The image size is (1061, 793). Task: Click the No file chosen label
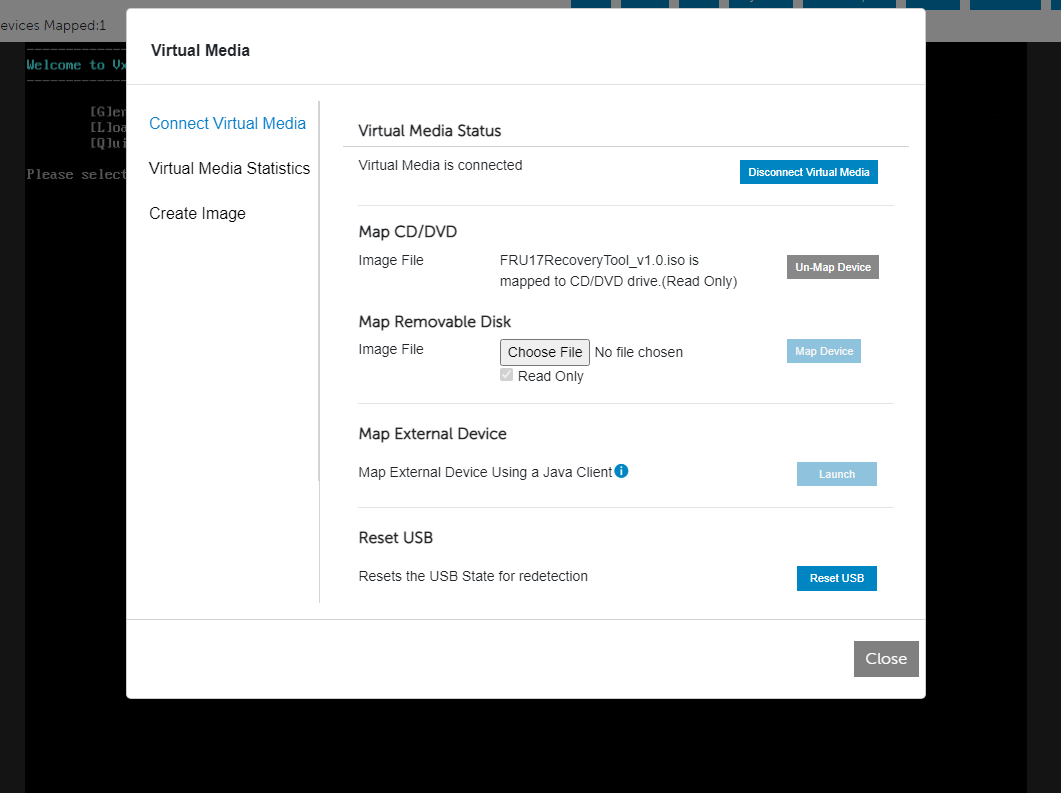(x=638, y=352)
